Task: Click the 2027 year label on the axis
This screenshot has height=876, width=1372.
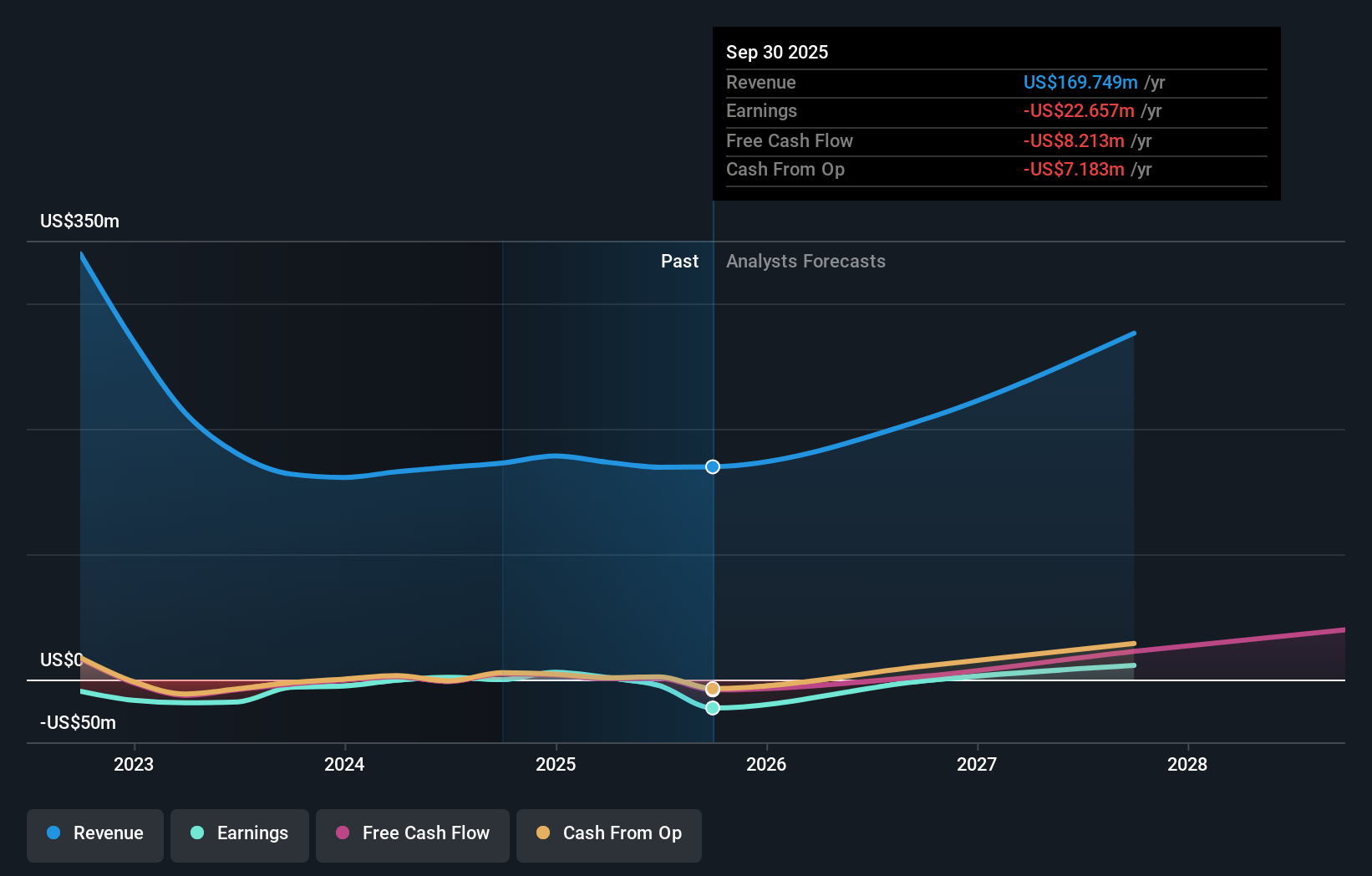Action: (977, 764)
